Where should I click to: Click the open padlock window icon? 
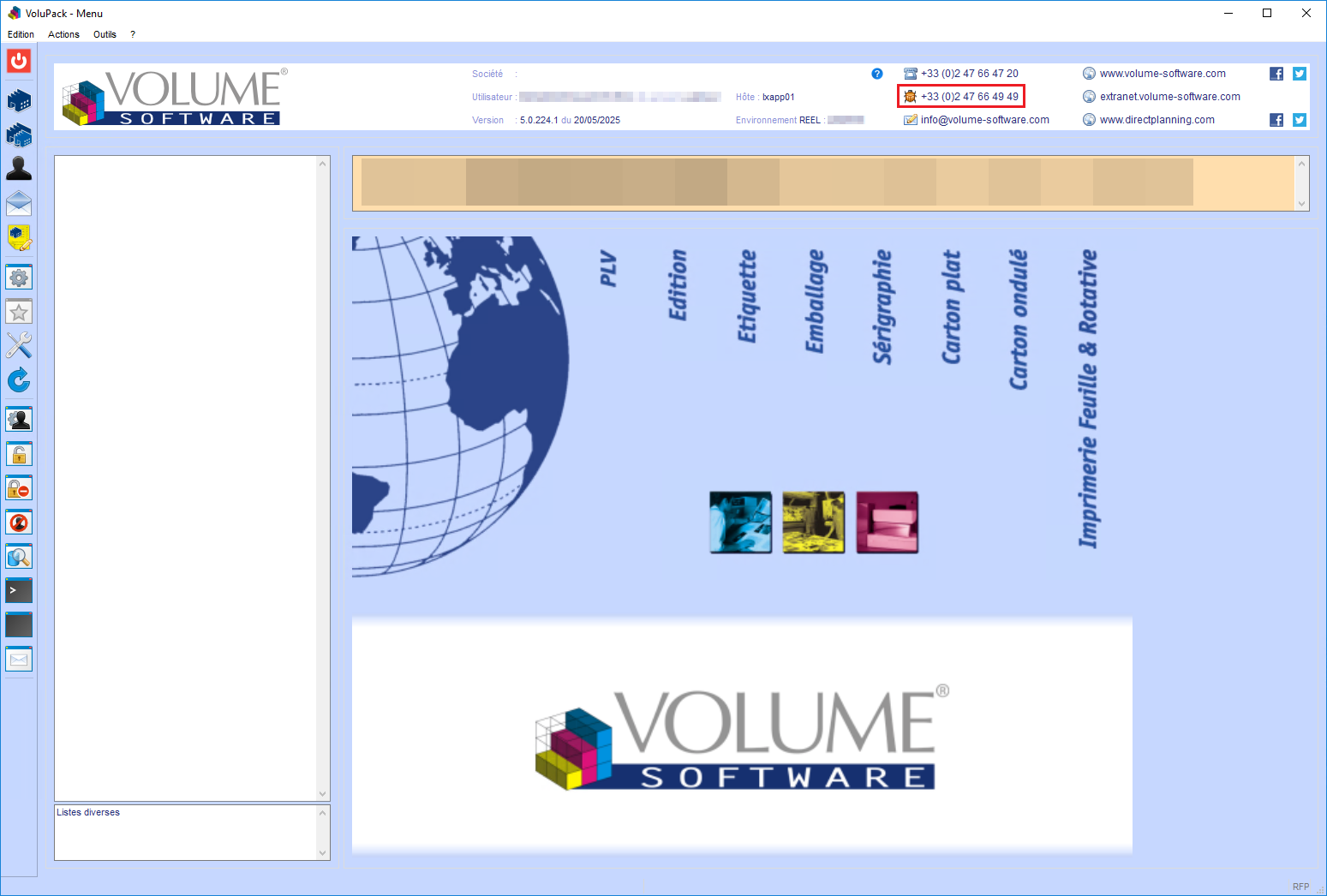coord(19,454)
